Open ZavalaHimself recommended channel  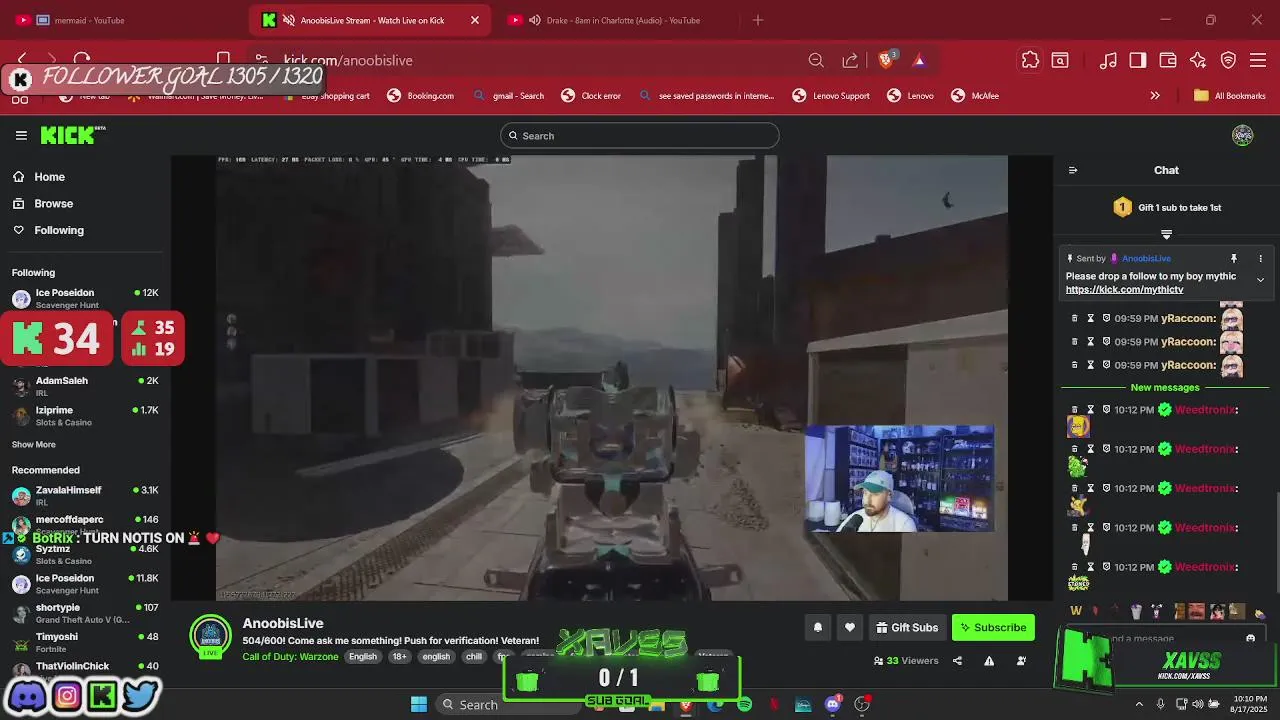coord(85,495)
